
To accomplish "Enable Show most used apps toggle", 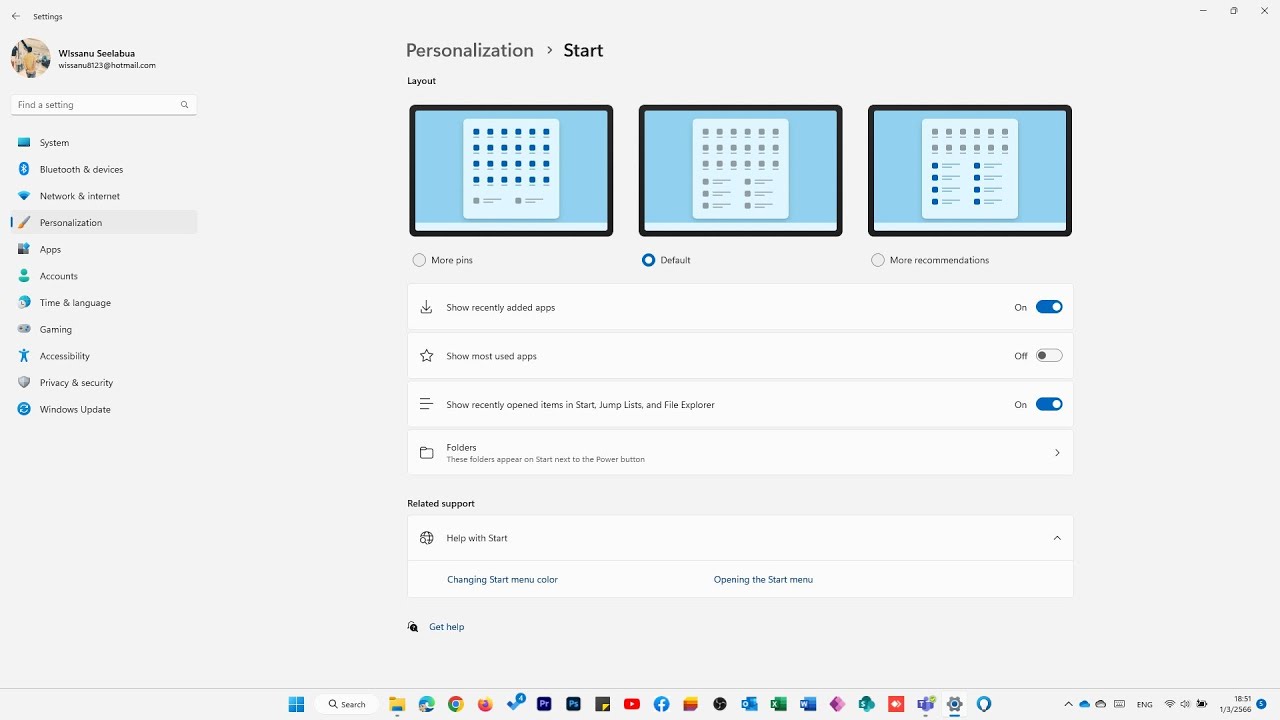I will pyautogui.click(x=1049, y=356).
